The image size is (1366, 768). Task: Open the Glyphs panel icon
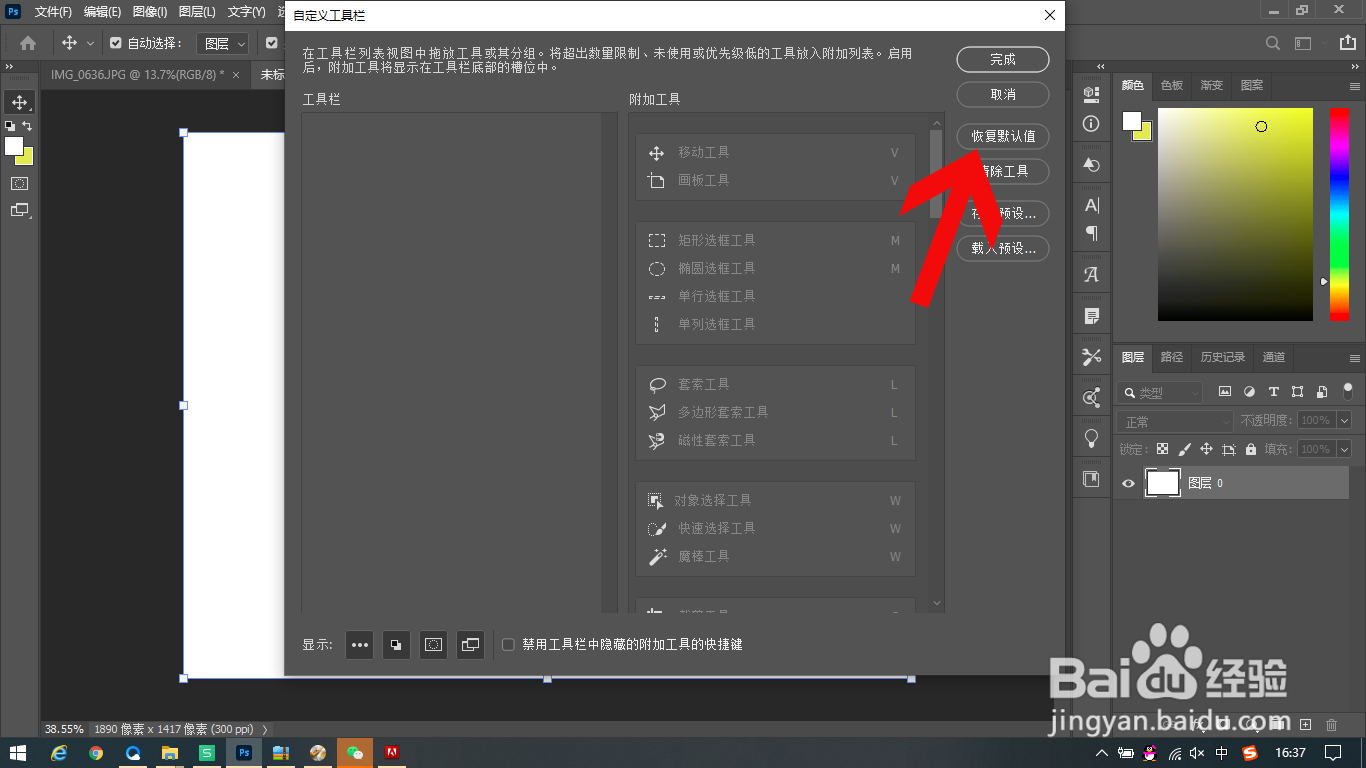click(1091, 274)
